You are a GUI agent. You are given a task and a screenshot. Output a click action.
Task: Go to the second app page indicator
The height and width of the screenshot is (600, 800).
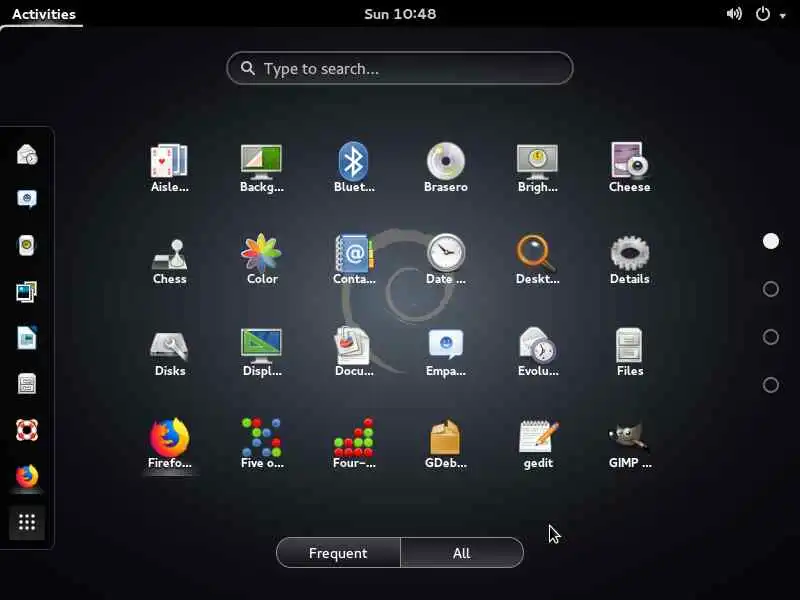click(x=770, y=289)
